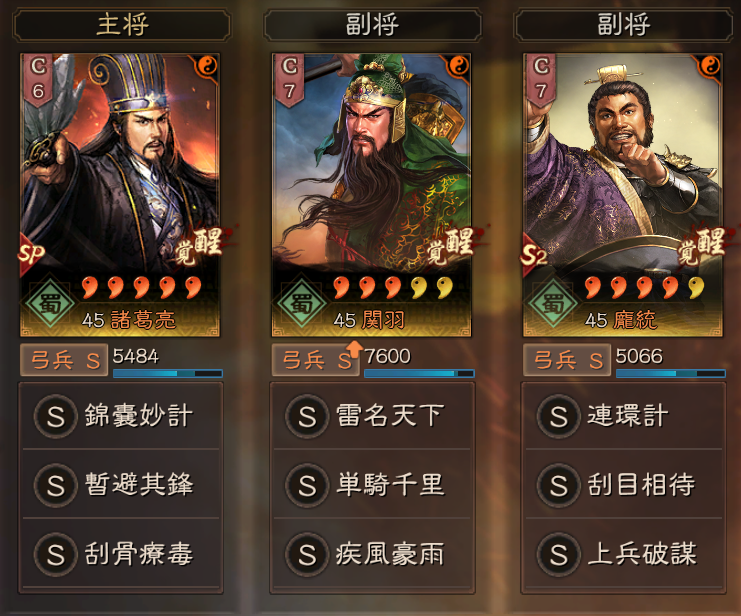
Task: Open the 雷名天下 skill
Action: click(x=372, y=416)
